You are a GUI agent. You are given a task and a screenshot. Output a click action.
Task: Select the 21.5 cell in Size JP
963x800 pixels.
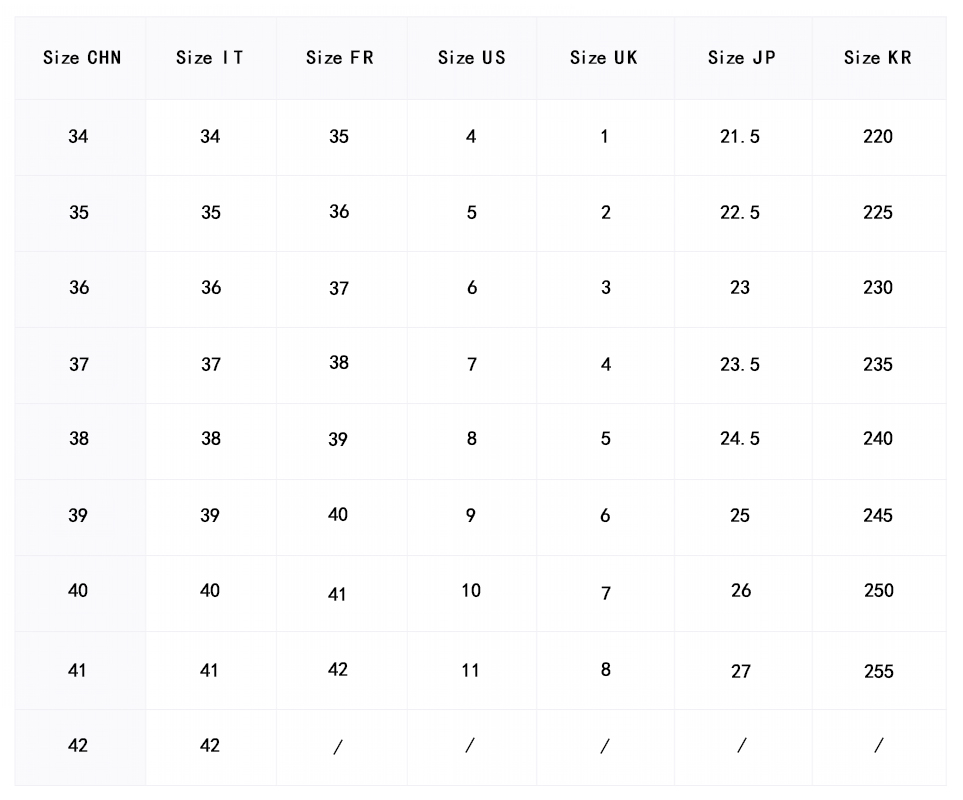tap(740, 137)
